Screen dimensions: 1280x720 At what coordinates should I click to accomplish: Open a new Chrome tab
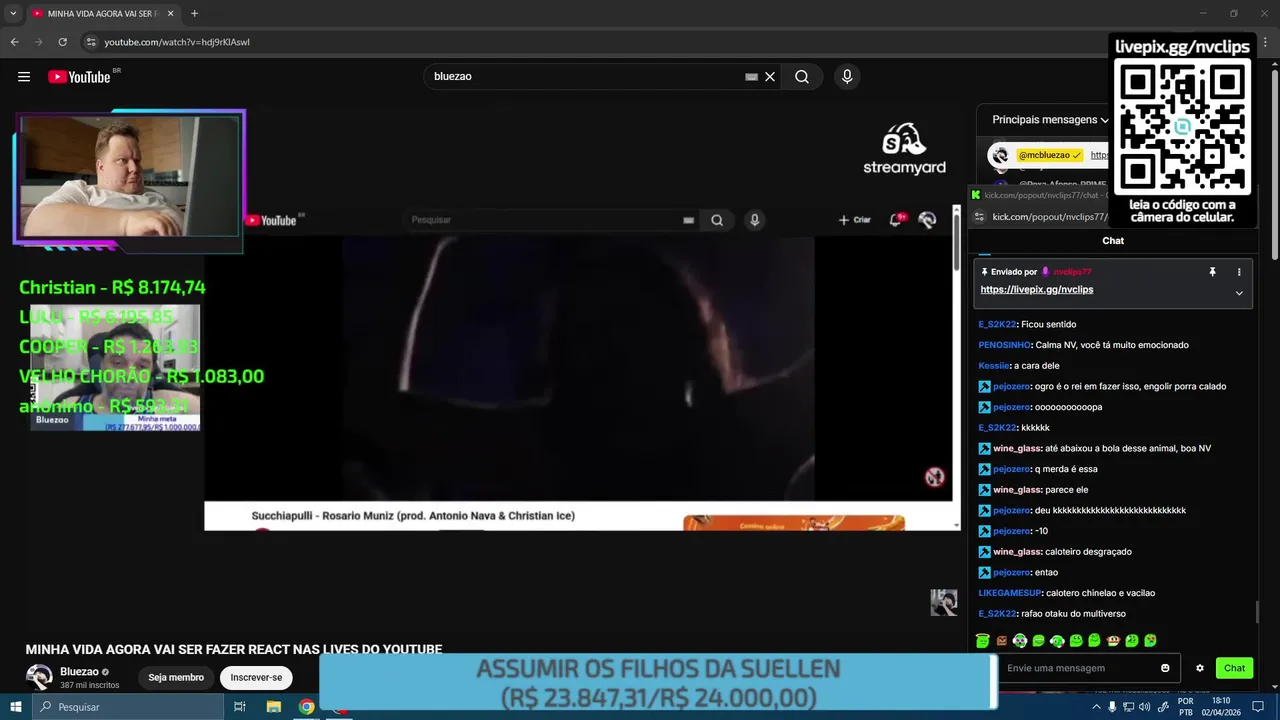coord(194,14)
